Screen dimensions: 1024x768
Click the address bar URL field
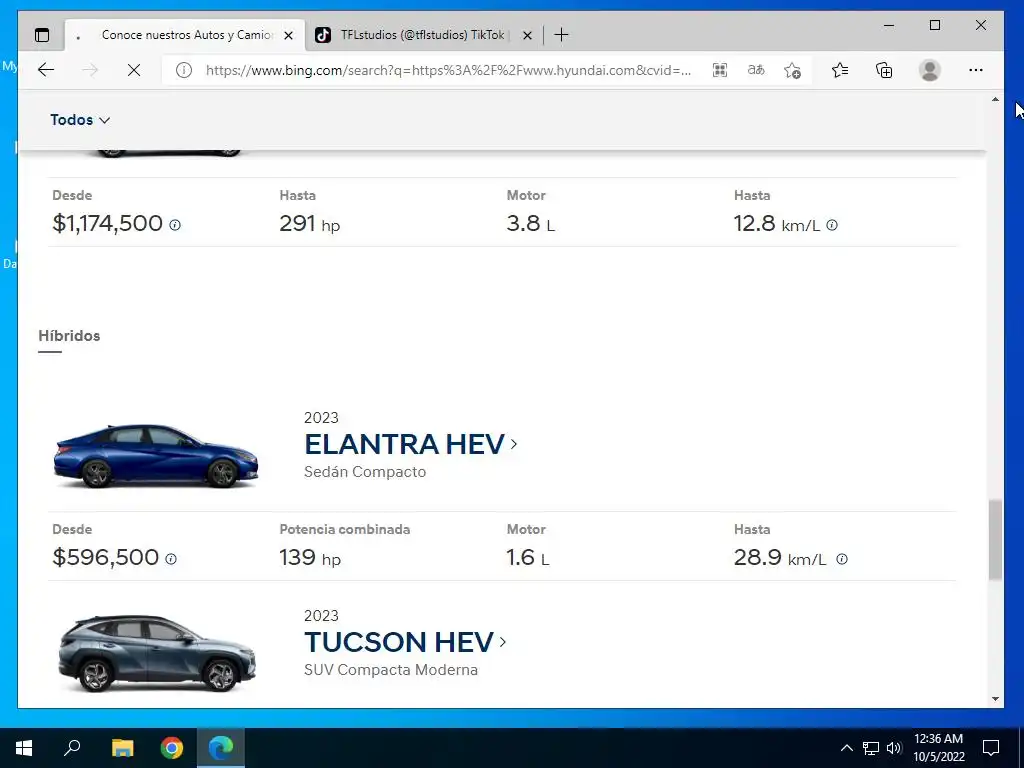pos(448,70)
